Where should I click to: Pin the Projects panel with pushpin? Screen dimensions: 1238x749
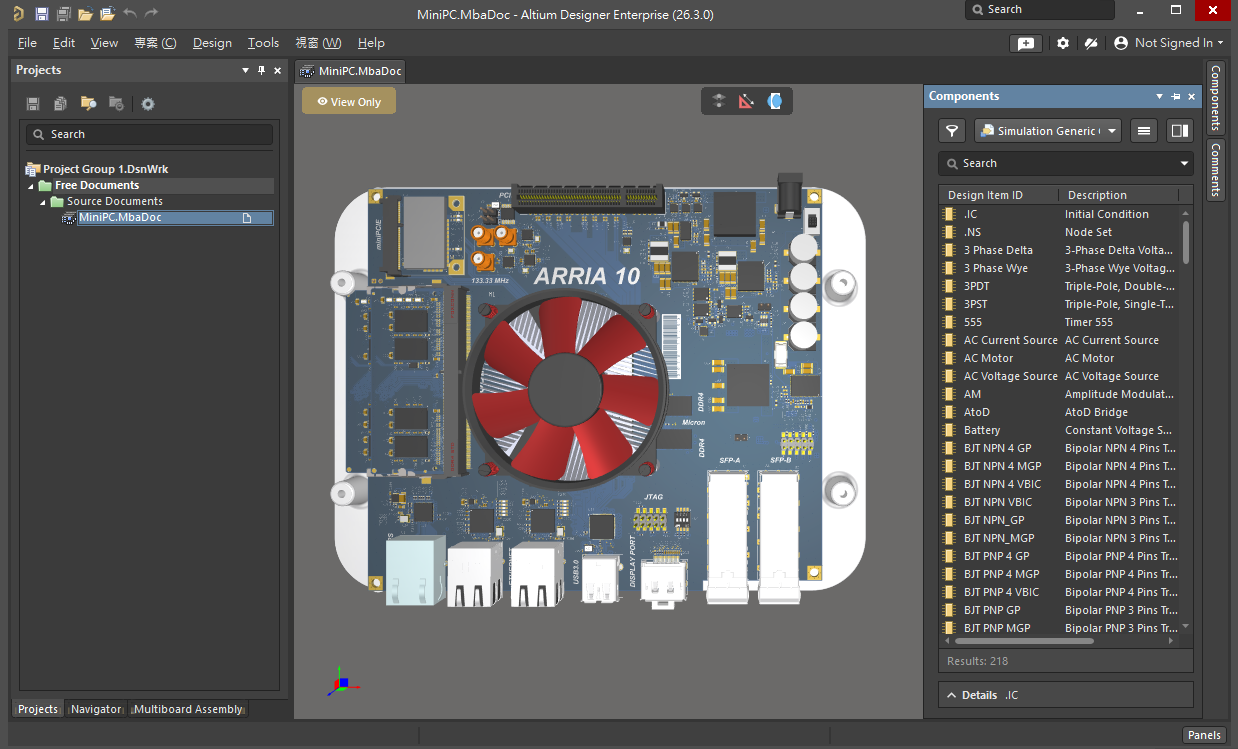click(262, 71)
